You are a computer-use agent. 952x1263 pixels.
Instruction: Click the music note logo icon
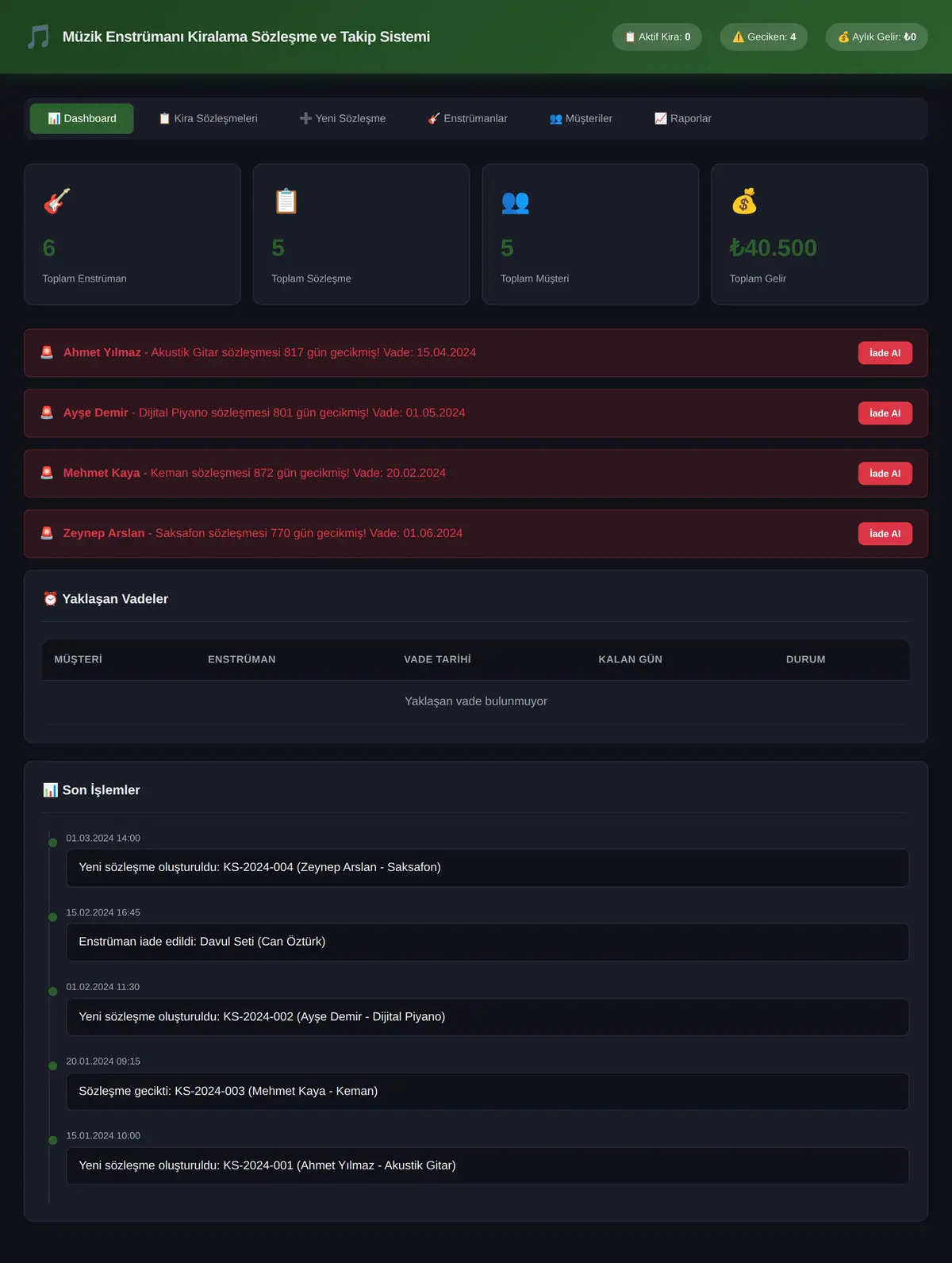pos(38,36)
